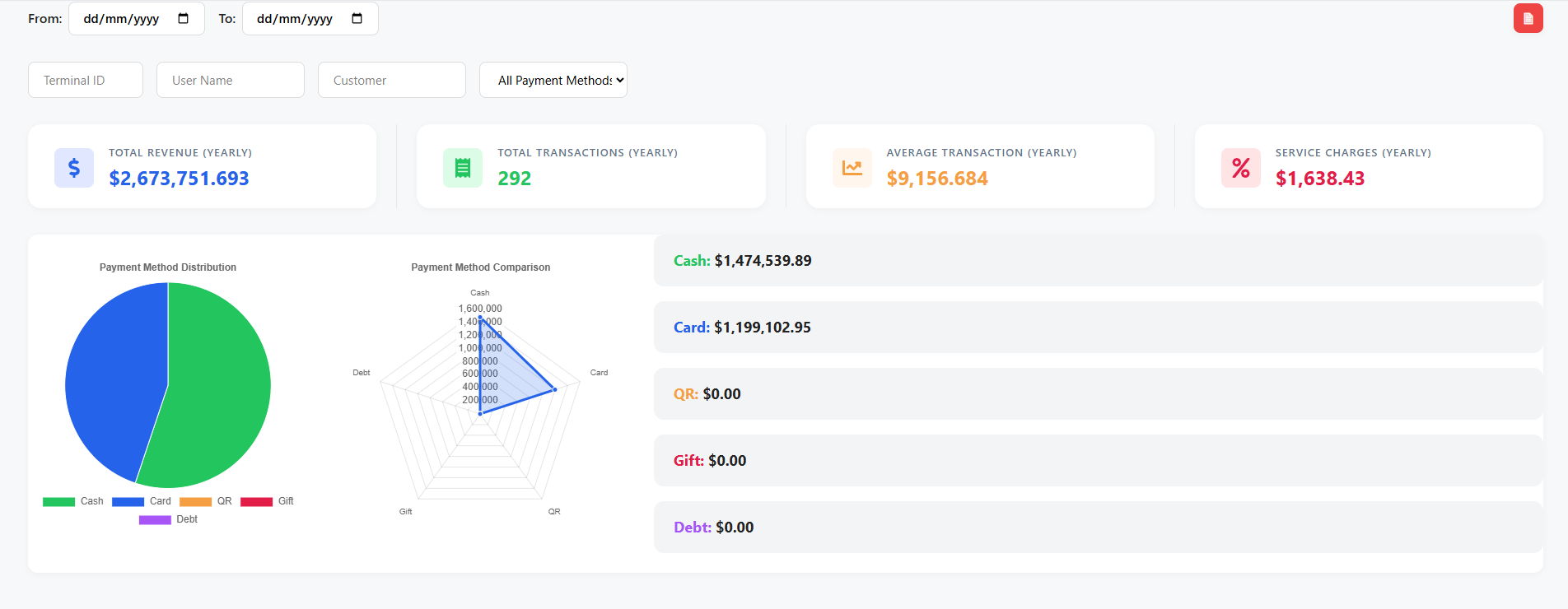Viewport: 1568px width, 609px height.
Task: Focus the User Name input field
Action: (x=231, y=80)
